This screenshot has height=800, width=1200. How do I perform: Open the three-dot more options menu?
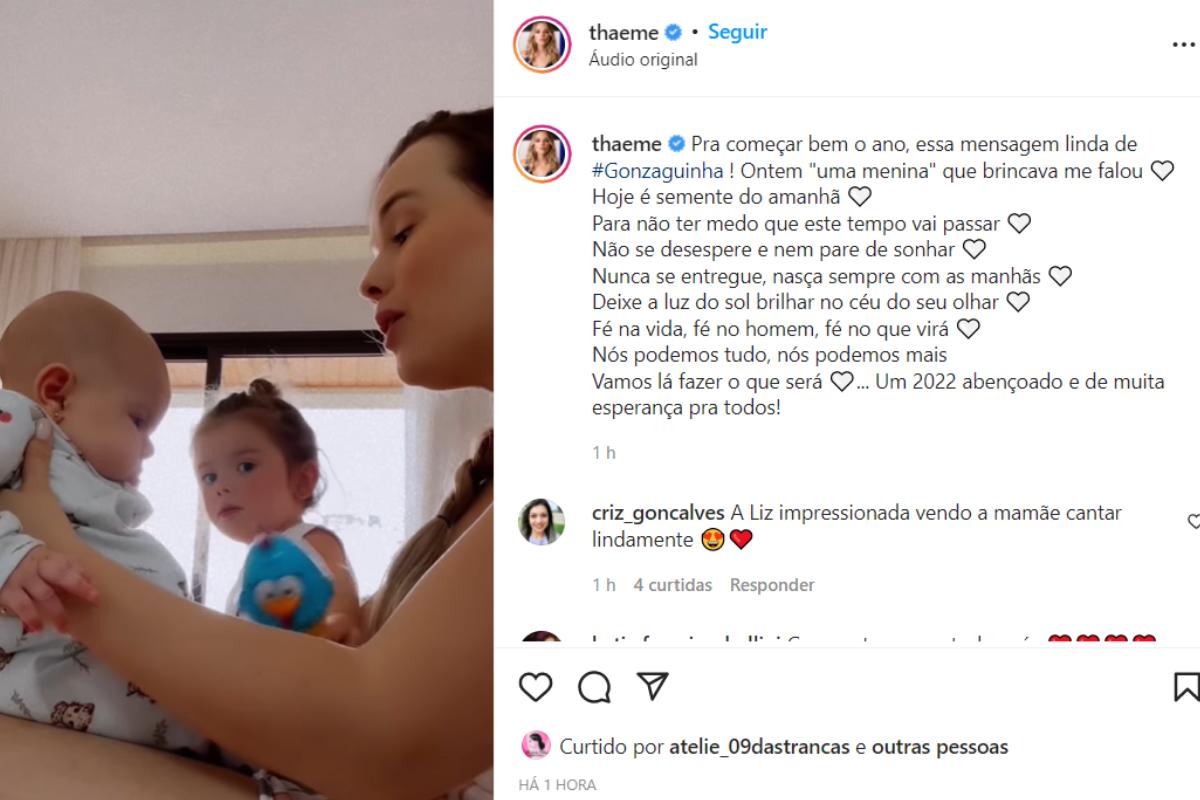(1184, 45)
